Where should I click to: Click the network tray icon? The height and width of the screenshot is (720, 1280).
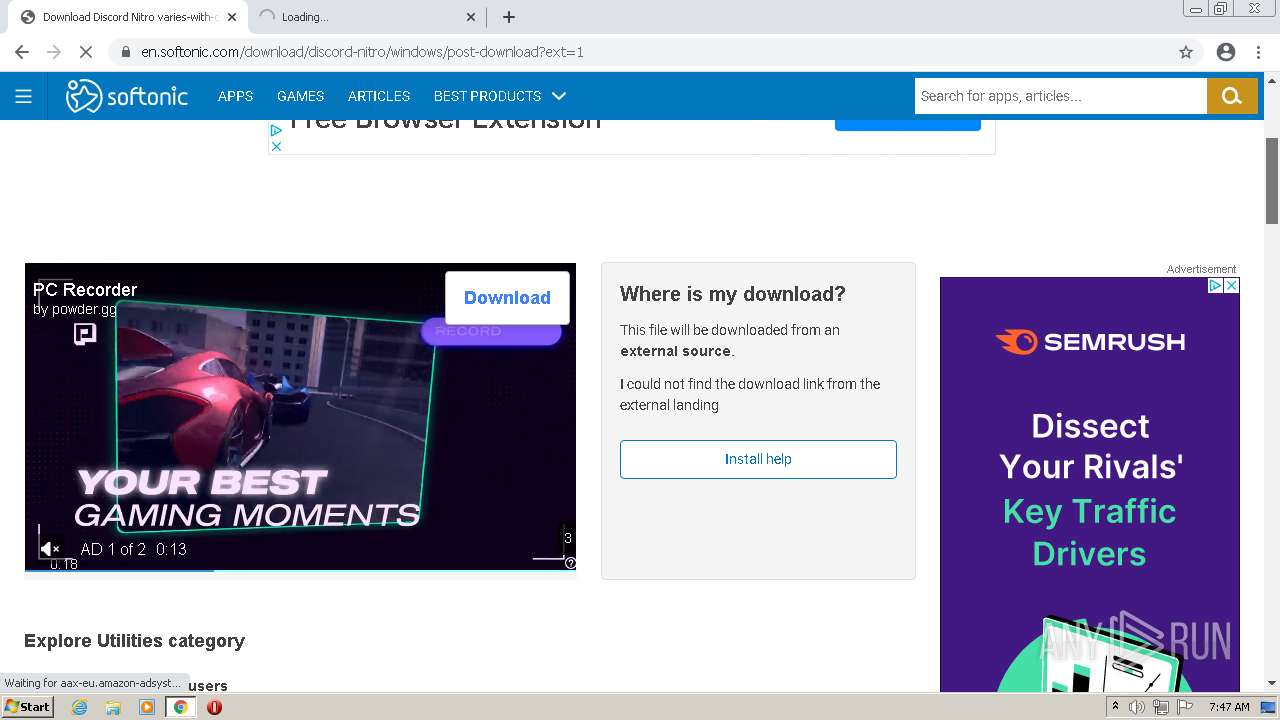click(x=1161, y=707)
